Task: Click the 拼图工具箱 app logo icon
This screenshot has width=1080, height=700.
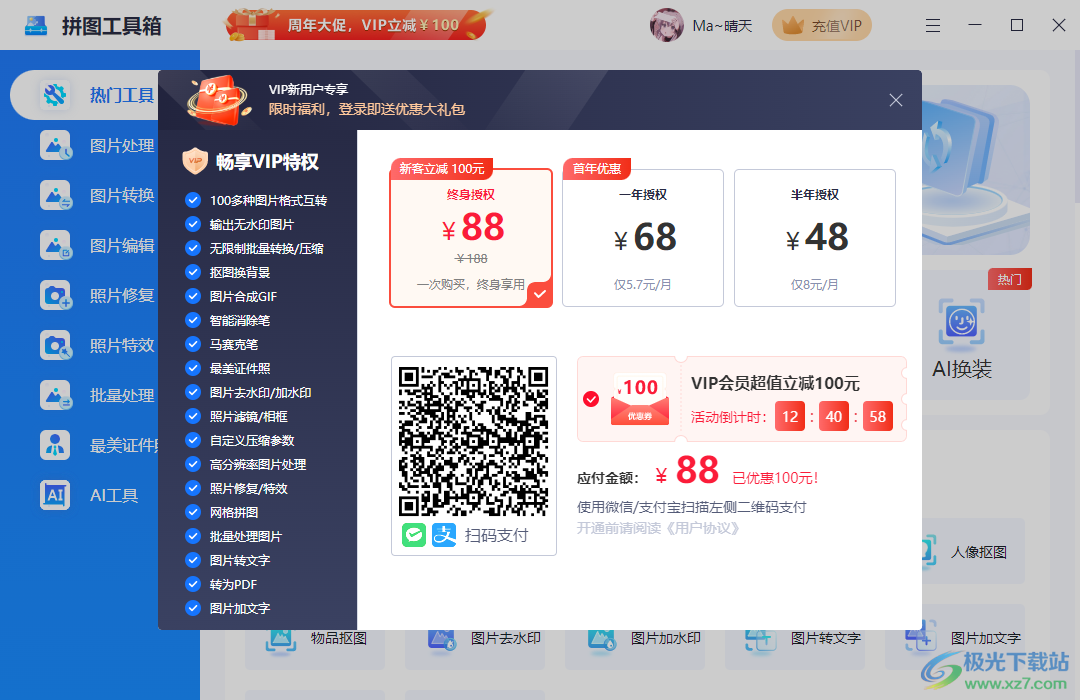Action: pyautogui.click(x=36, y=25)
